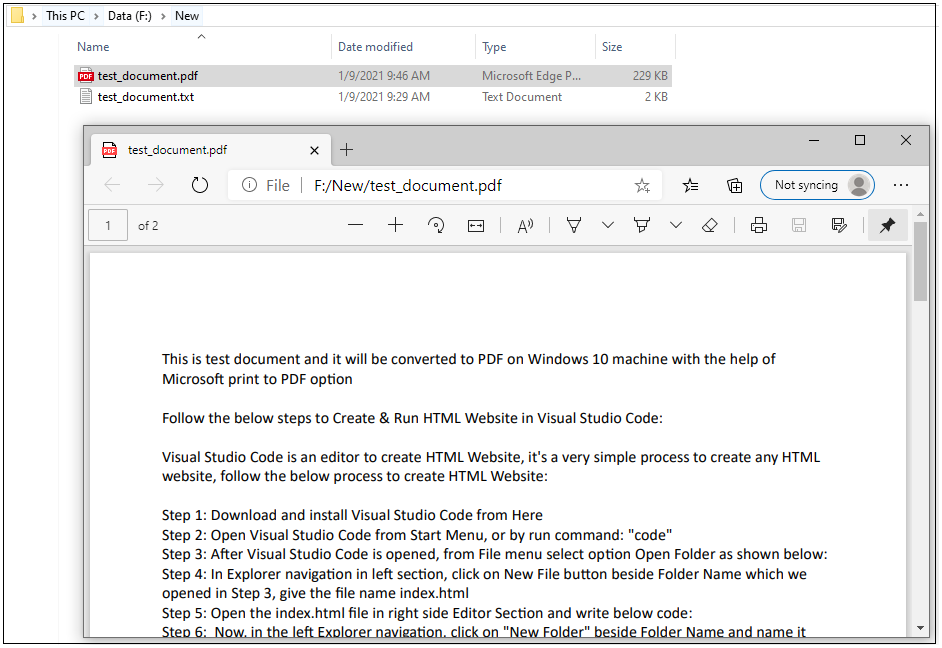The height and width of the screenshot is (648, 942).
Task: Click the Save as icon
Action: 839,225
